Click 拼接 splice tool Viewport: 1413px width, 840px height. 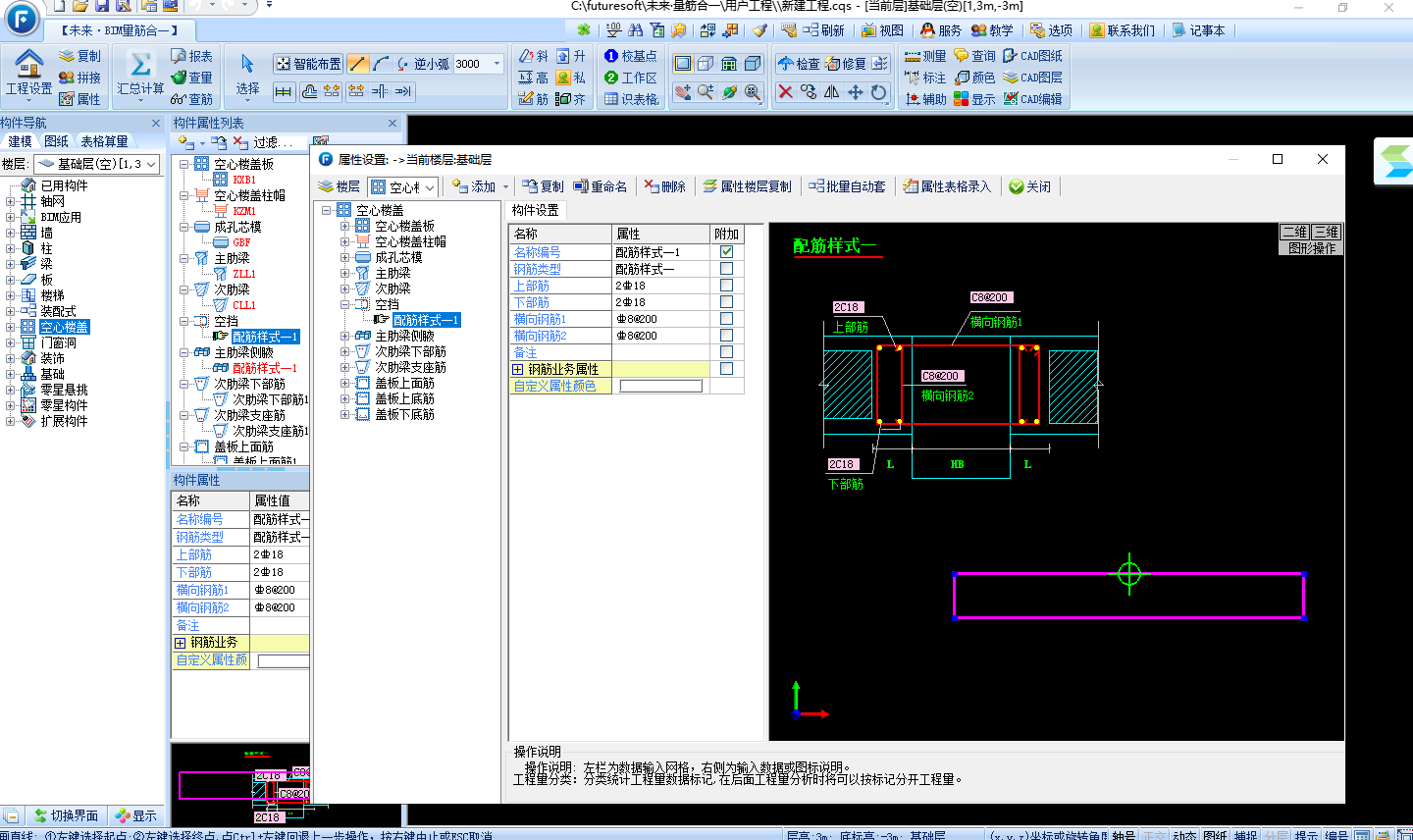point(78,78)
